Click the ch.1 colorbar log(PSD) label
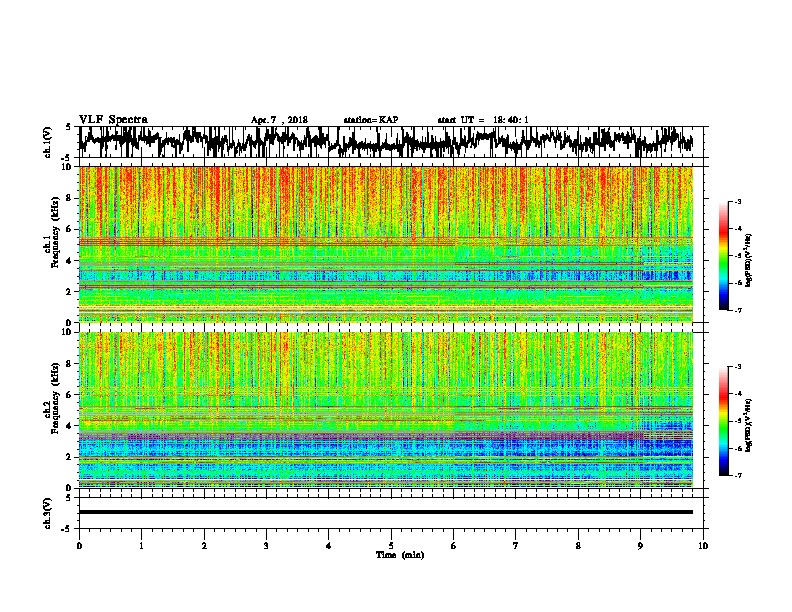Screen dimensions: 792x612 [x=749, y=261]
